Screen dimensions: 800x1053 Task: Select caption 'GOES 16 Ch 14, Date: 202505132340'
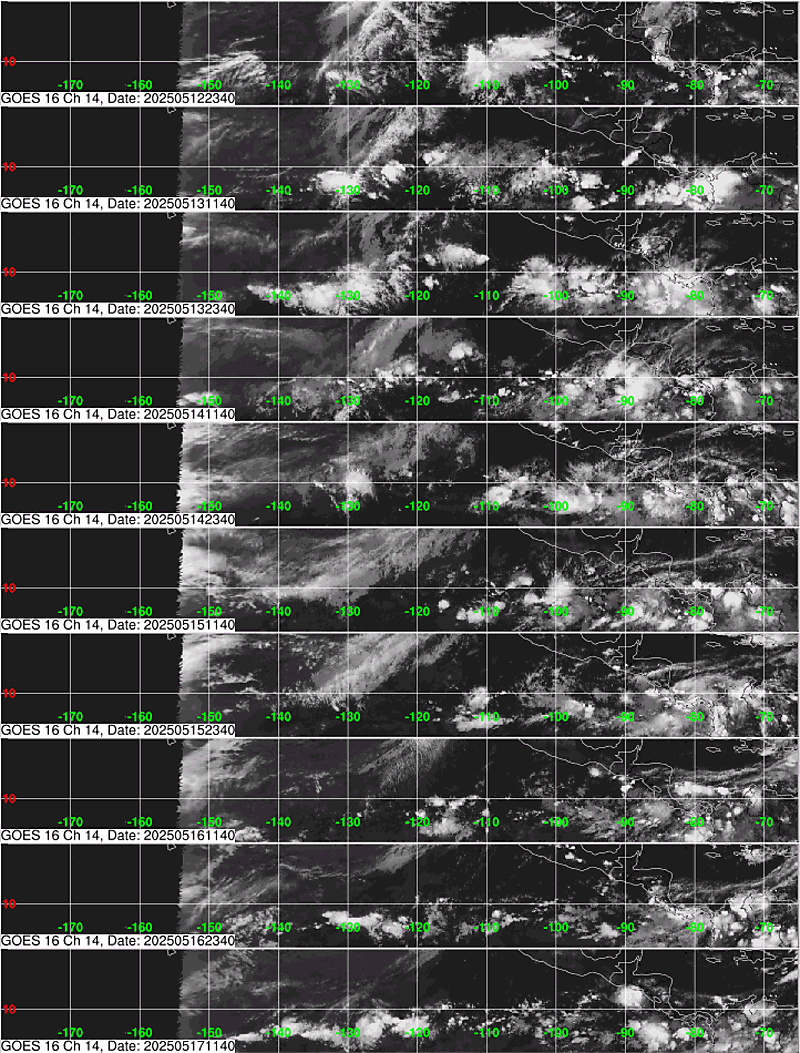point(118,309)
